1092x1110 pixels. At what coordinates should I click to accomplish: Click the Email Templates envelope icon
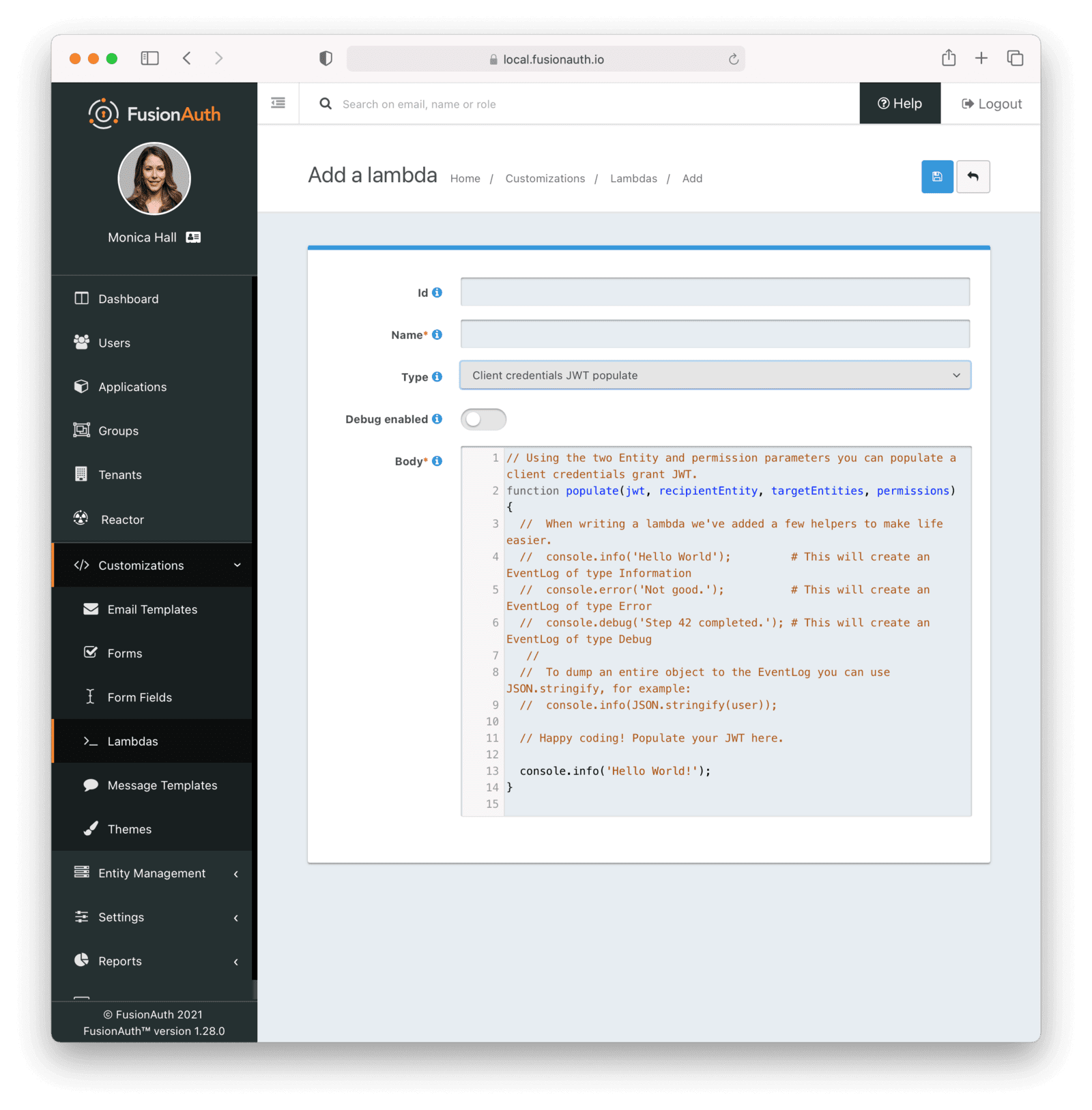point(91,609)
